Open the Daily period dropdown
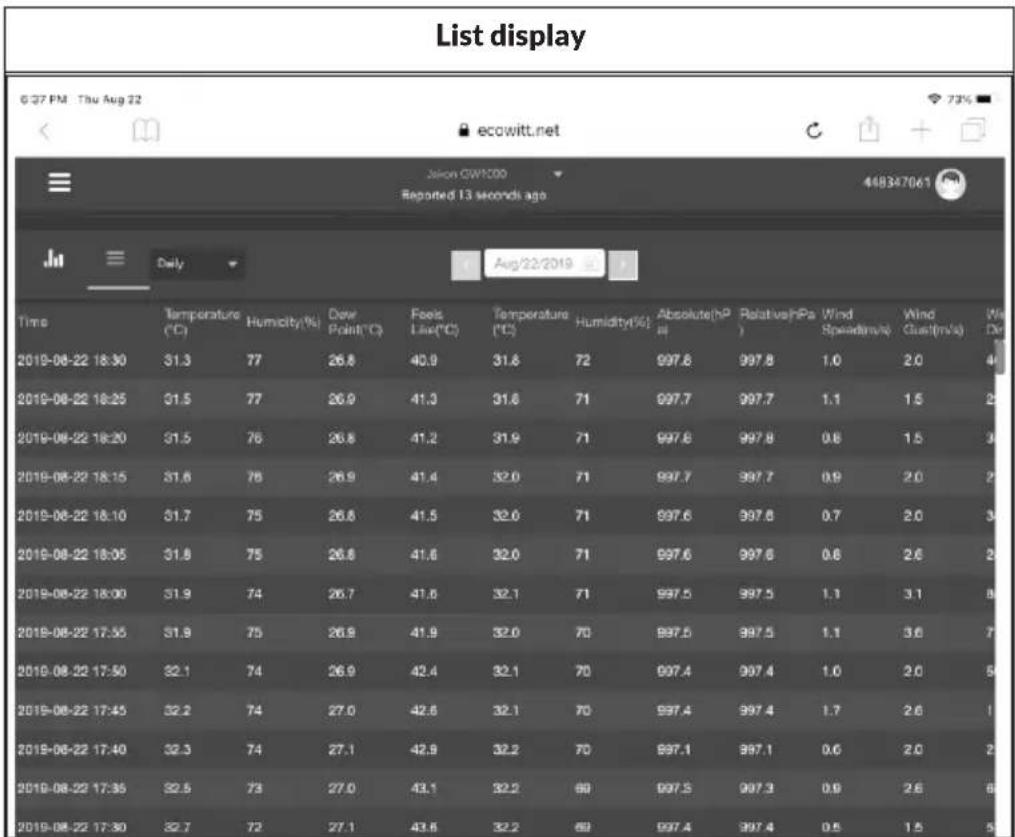 coord(197,264)
